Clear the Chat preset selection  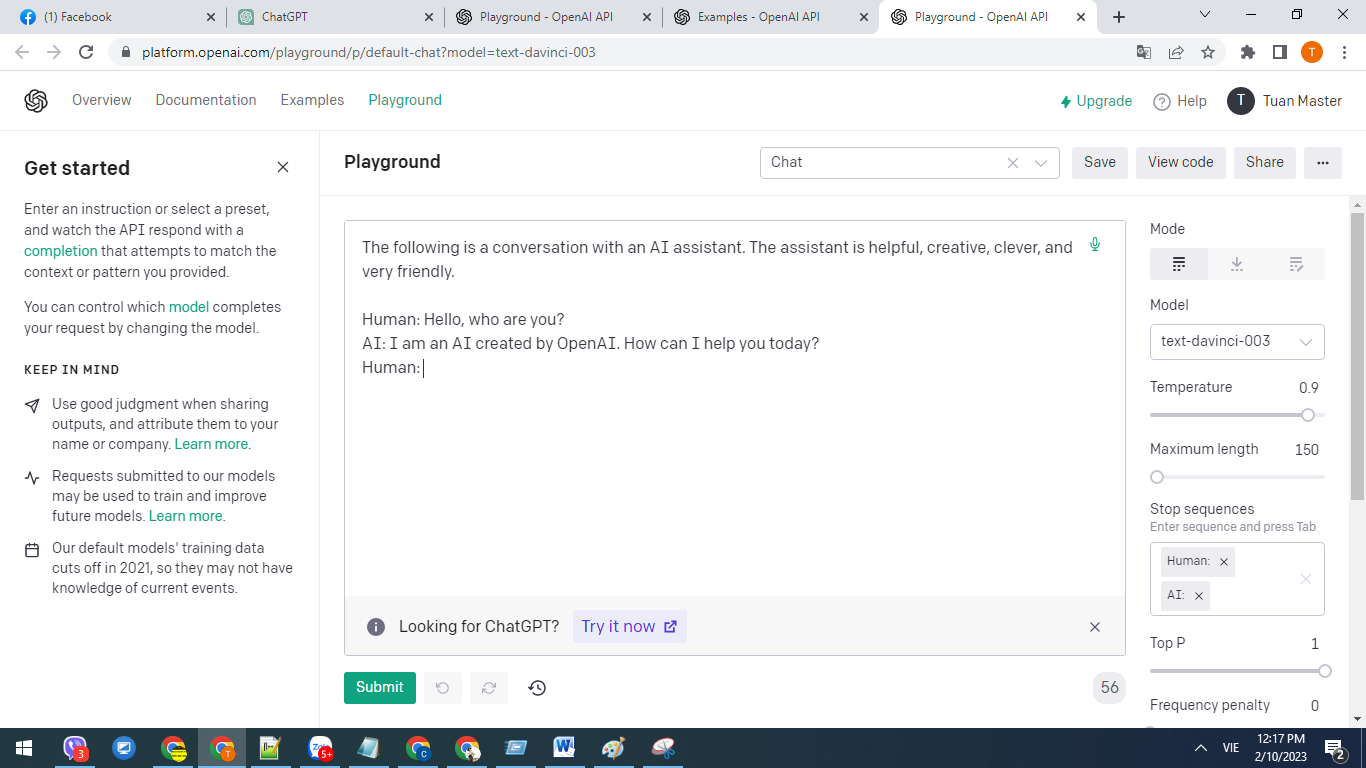tap(1013, 163)
